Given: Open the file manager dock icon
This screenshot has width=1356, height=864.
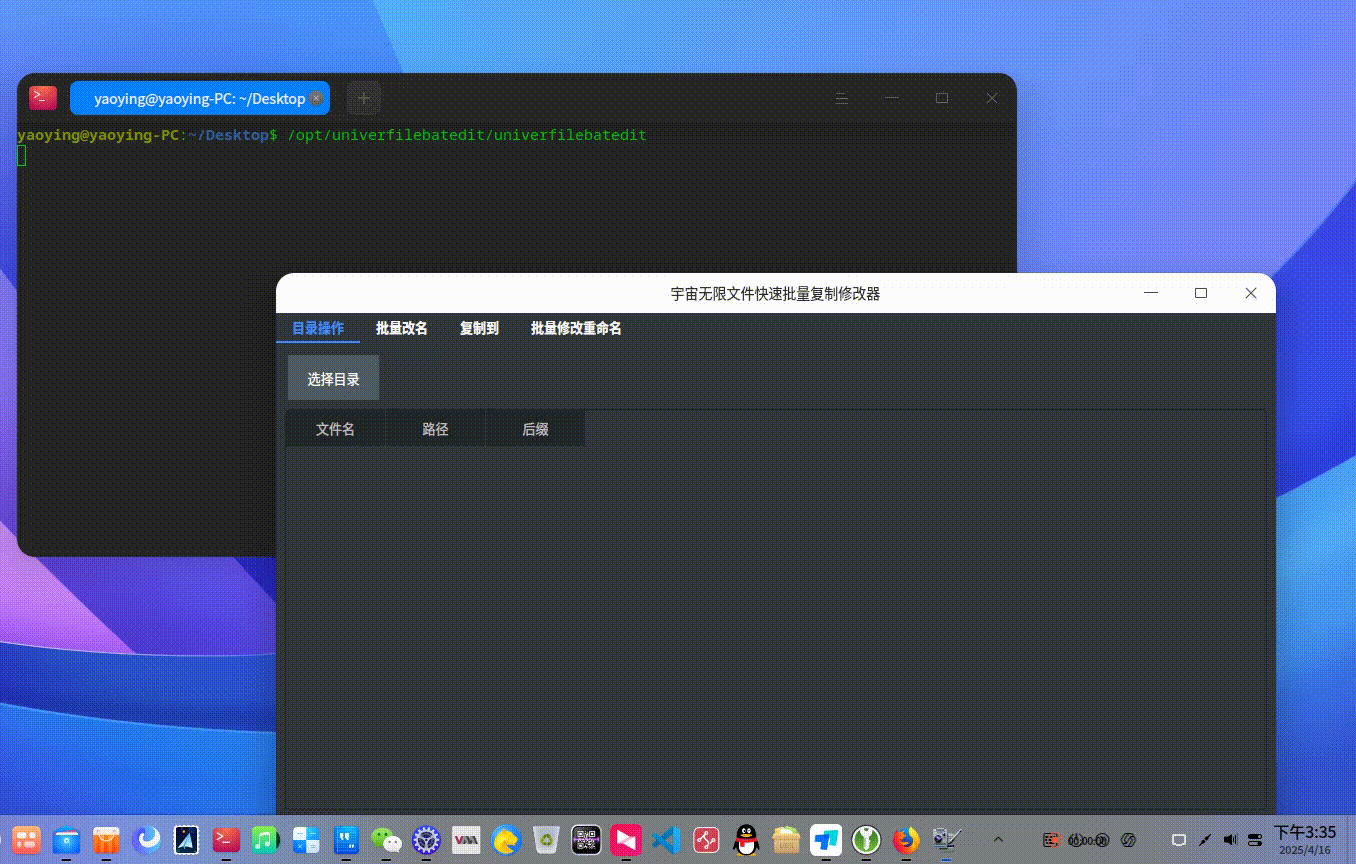Looking at the screenshot, I should coord(67,840).
